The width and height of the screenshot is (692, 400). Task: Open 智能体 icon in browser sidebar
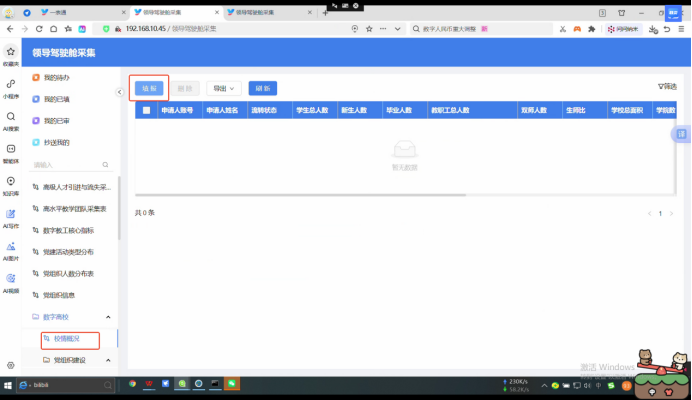pos(11,149)
